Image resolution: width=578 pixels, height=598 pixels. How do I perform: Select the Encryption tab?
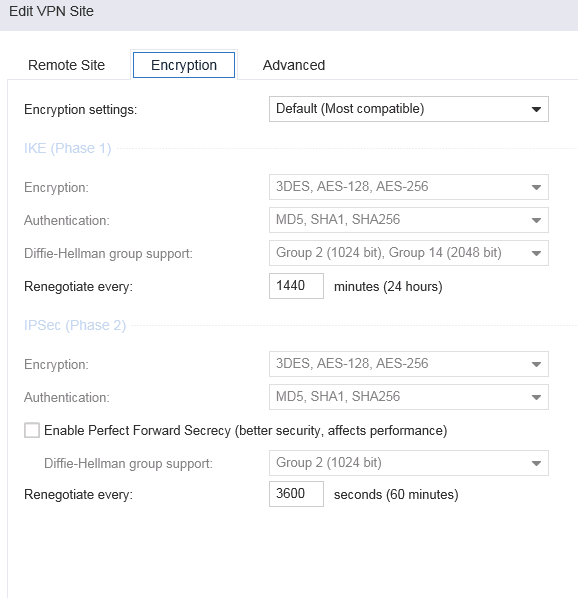tap(184, 65)
